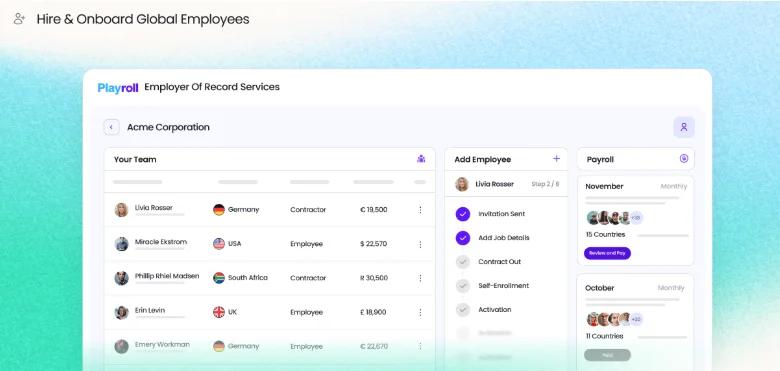
Task: Click Employee in Miracle Ekstrom row
Action: pyautogui.click(x=306, y=244)
